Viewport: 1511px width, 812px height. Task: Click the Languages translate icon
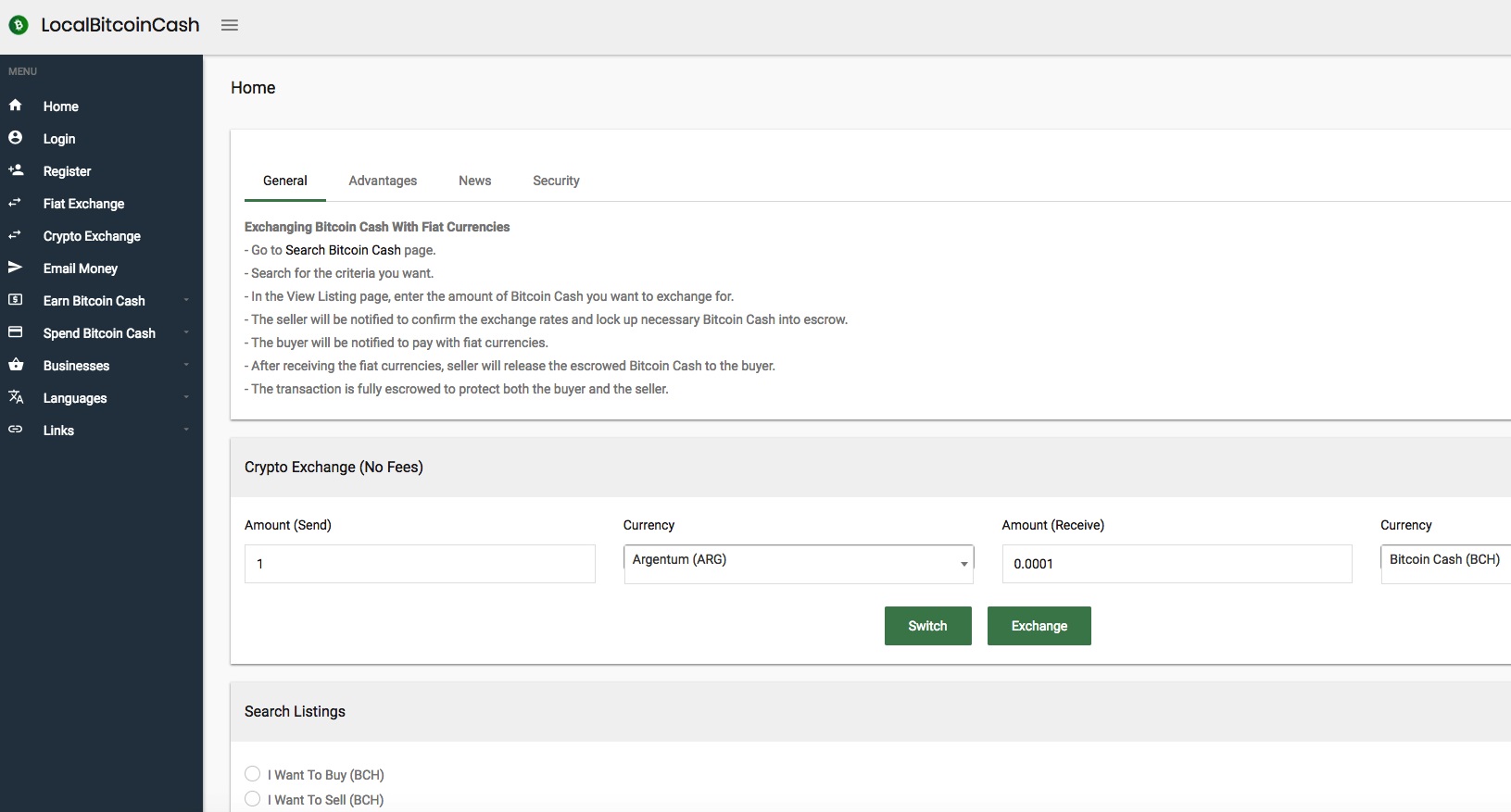(x=15, y=397)
